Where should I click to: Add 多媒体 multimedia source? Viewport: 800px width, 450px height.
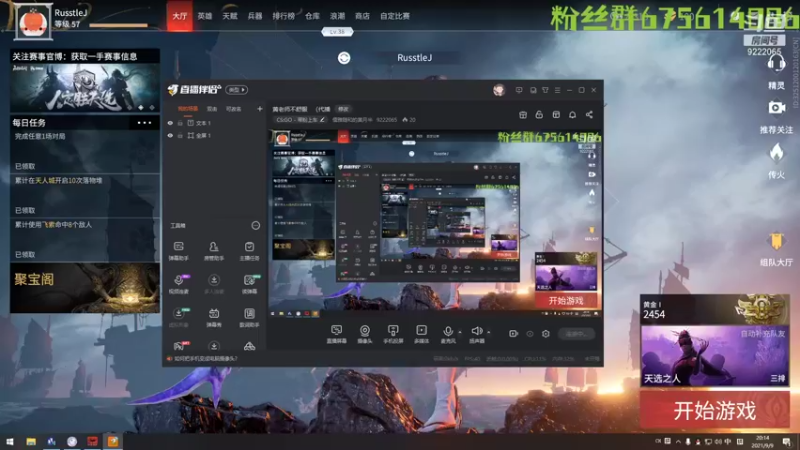click(421, 334)
